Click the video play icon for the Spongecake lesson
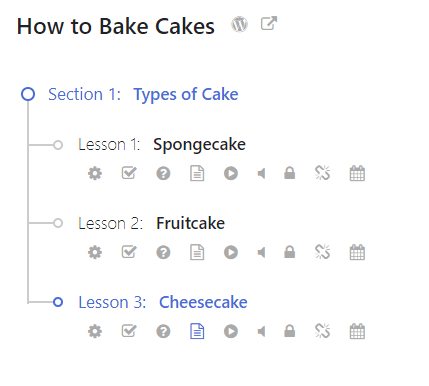Viewport: 429px width, 386px height. 231,173
